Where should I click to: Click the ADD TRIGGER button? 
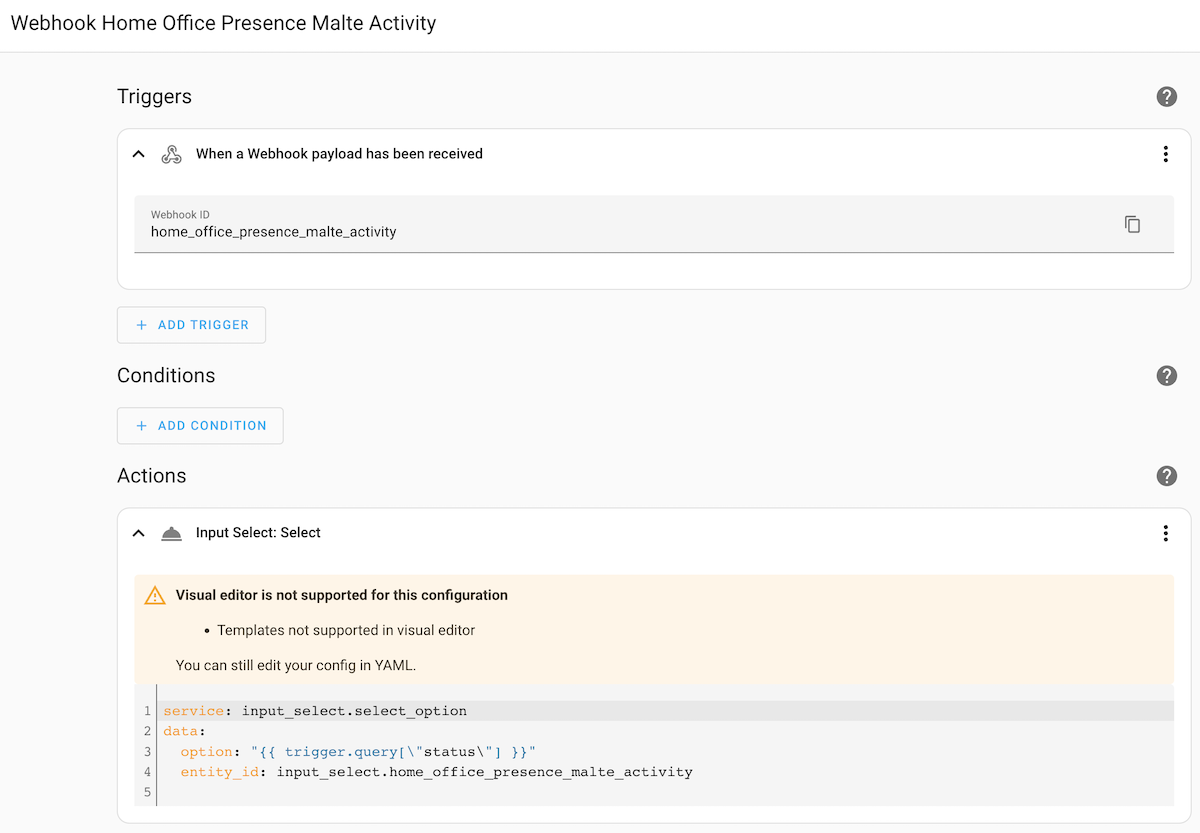(x=191, y=324)
